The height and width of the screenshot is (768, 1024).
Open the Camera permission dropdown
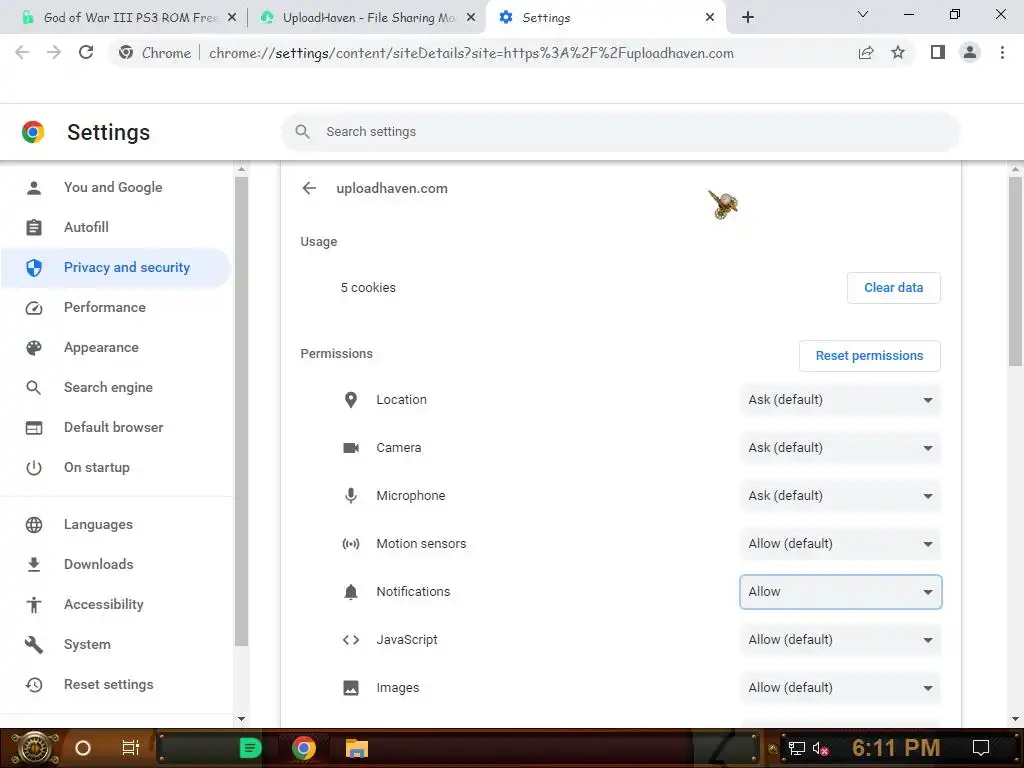840,448
